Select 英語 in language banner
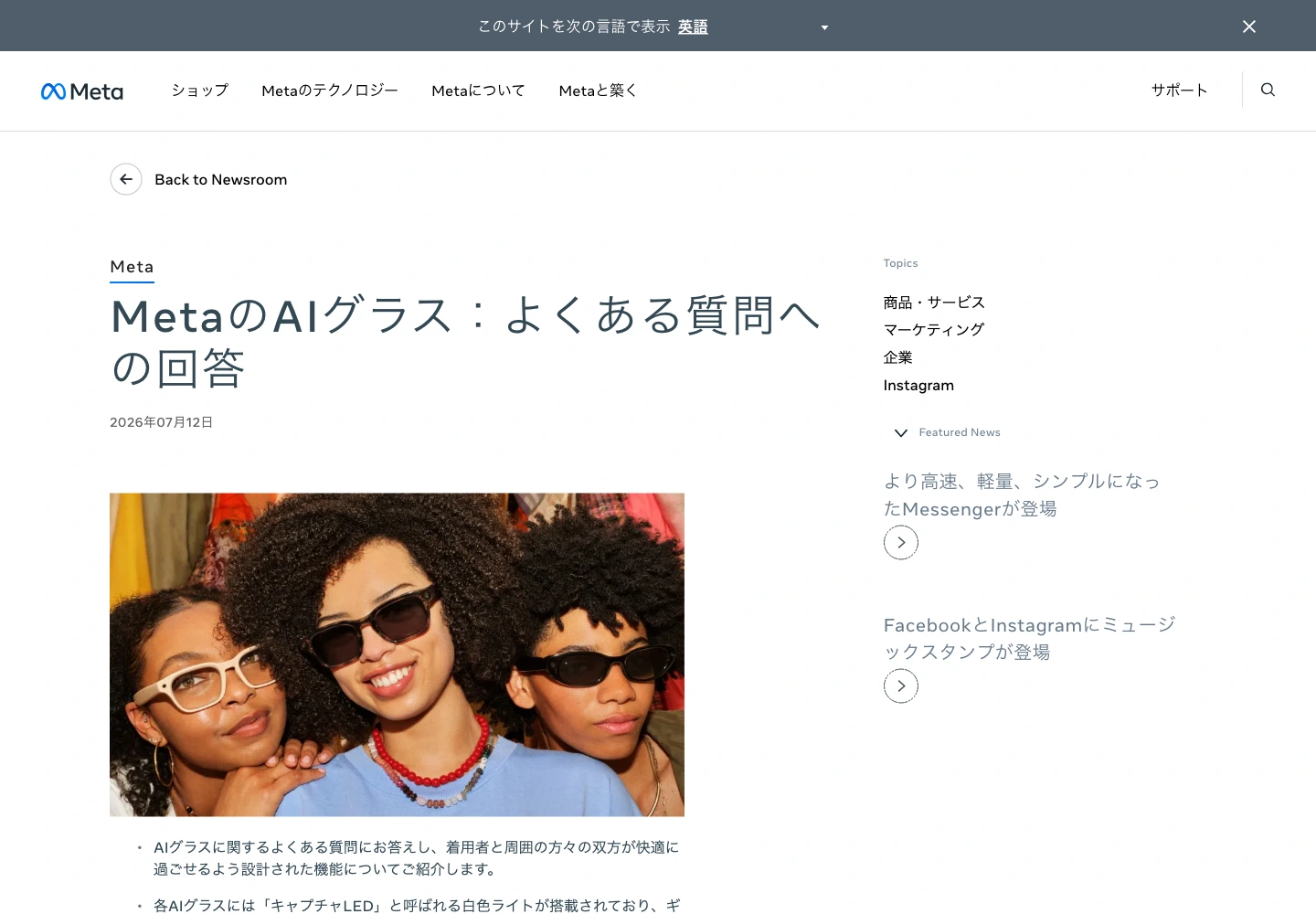This screenshot has width=1316, height=914. tap(693, 27)
